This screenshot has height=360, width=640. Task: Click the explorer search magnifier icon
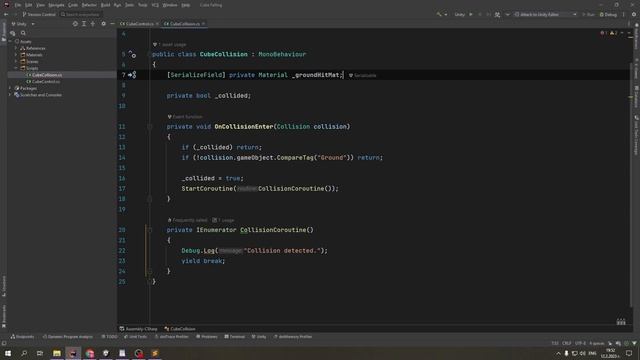coord(23,33)
